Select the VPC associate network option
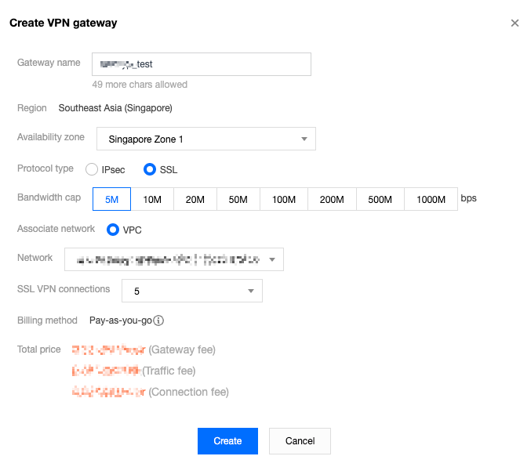The height and width of the screenshot is (467, 531). [113, 230]
